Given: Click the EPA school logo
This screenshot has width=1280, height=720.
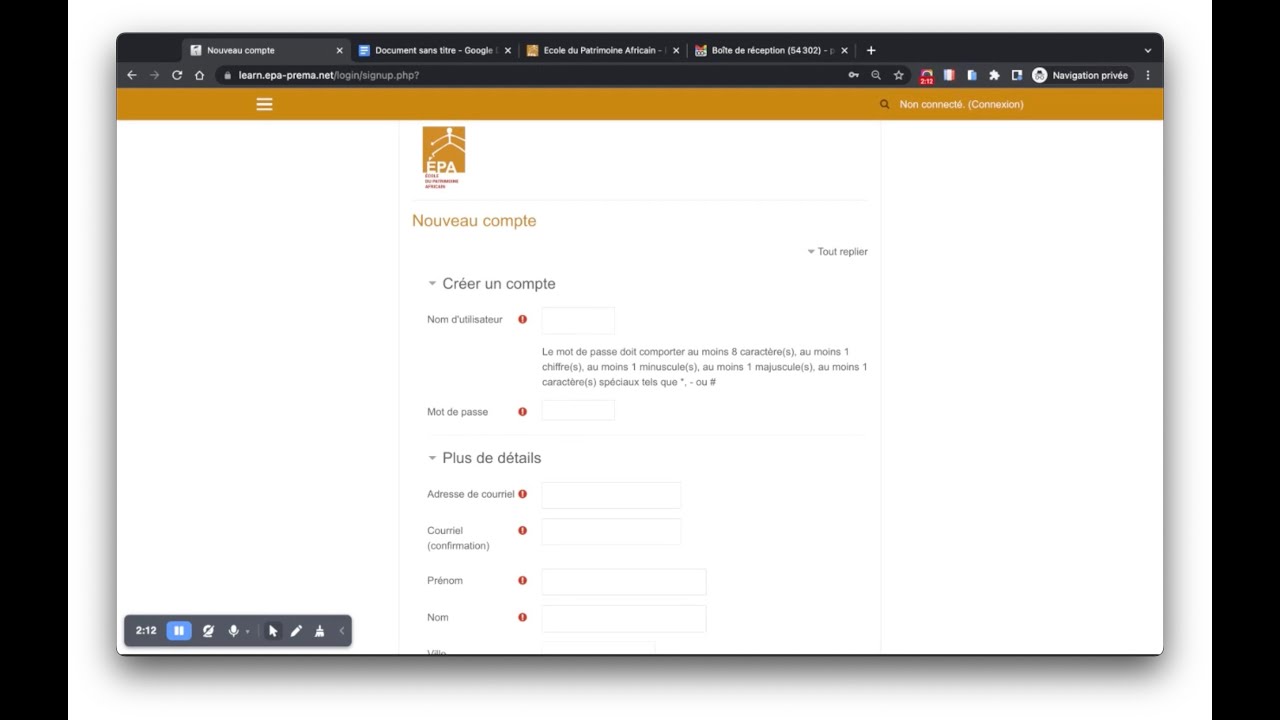Looking at the screenshot, I should point(443,157).
